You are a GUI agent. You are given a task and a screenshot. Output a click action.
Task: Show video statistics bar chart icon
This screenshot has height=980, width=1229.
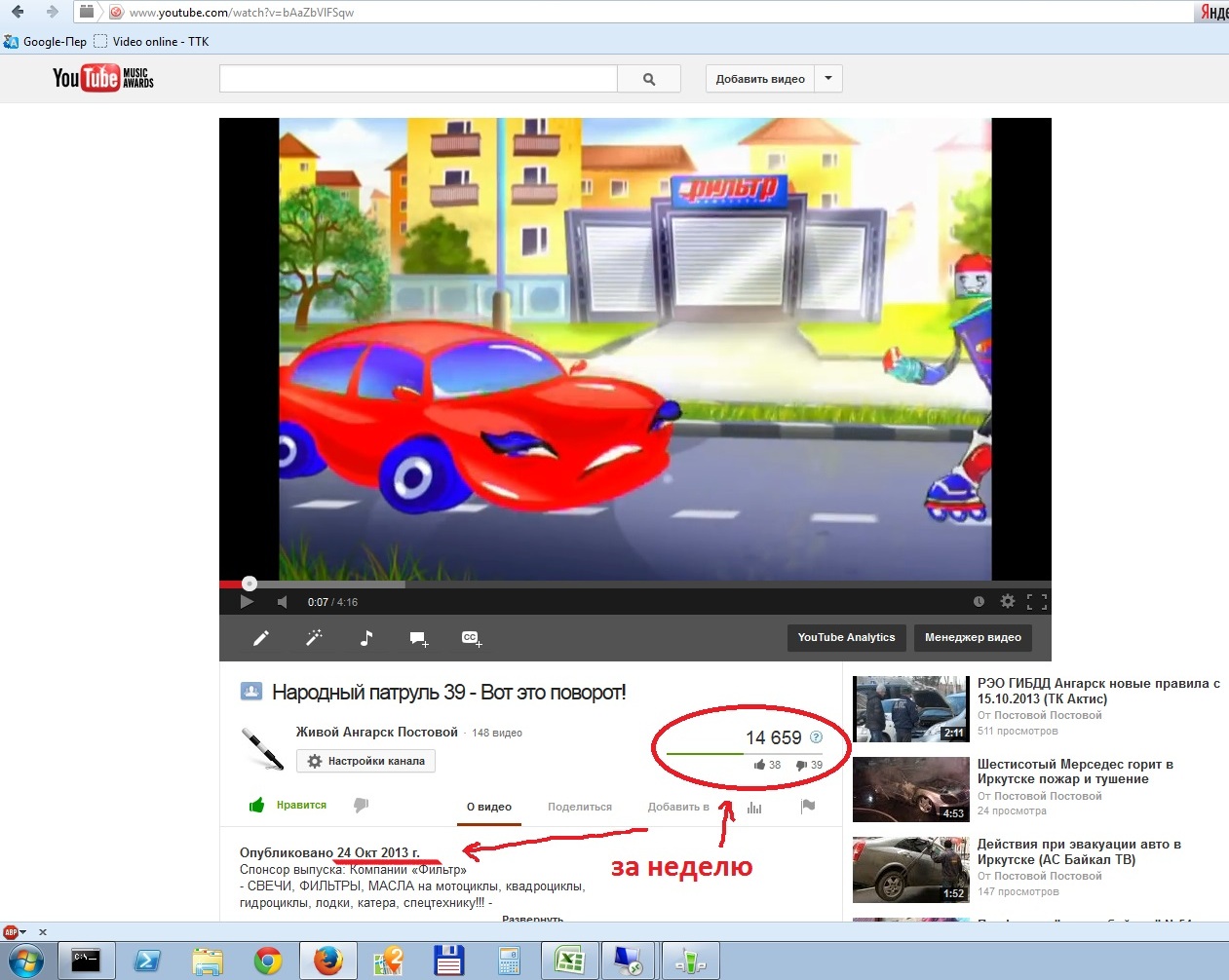pyautogui.click(x=754, y=807)
